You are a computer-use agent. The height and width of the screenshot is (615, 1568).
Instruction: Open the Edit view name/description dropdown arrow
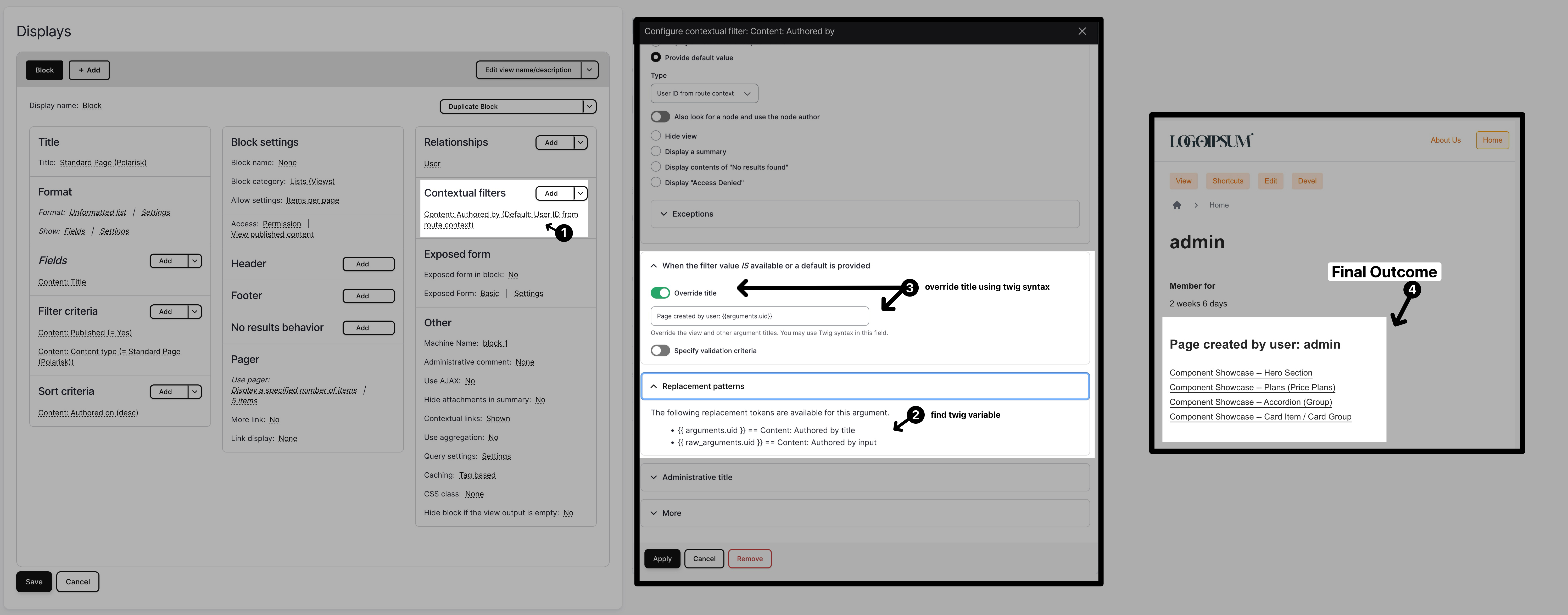click(x=589, y=70)
